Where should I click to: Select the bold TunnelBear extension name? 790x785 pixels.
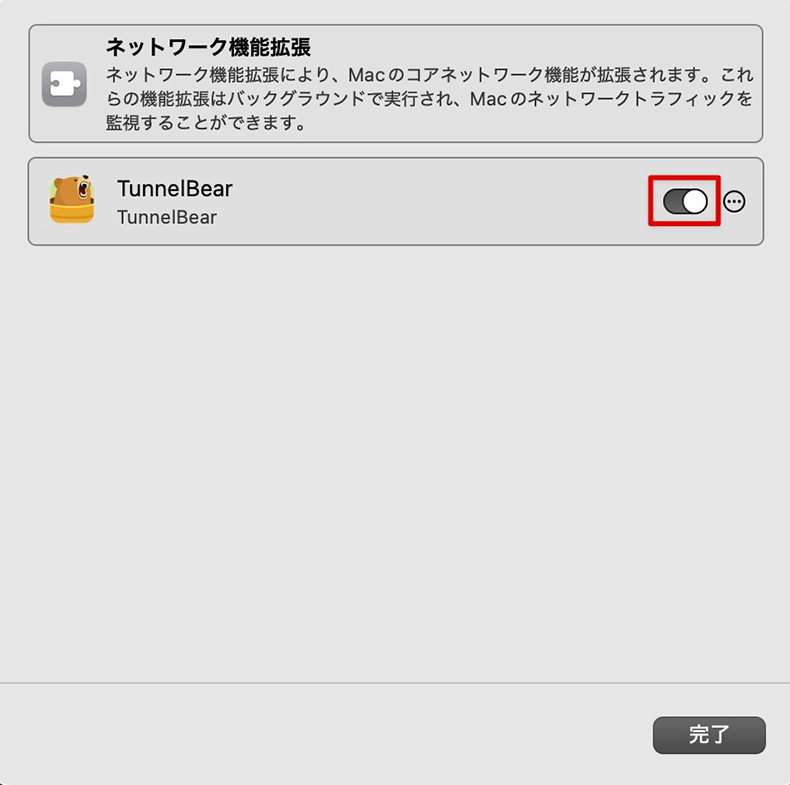pyautogui.click(x=174, y=189)
